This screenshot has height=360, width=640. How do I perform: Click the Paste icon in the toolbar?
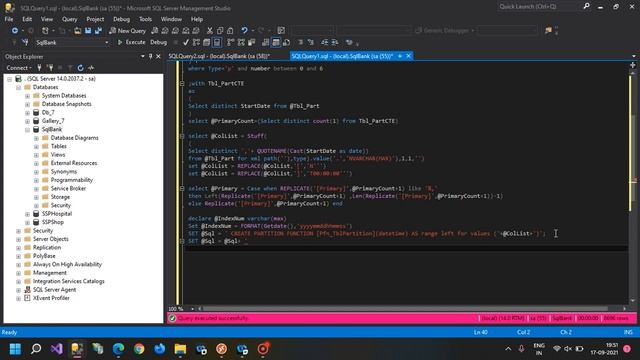pyautogui.click(x=230, y=31)
